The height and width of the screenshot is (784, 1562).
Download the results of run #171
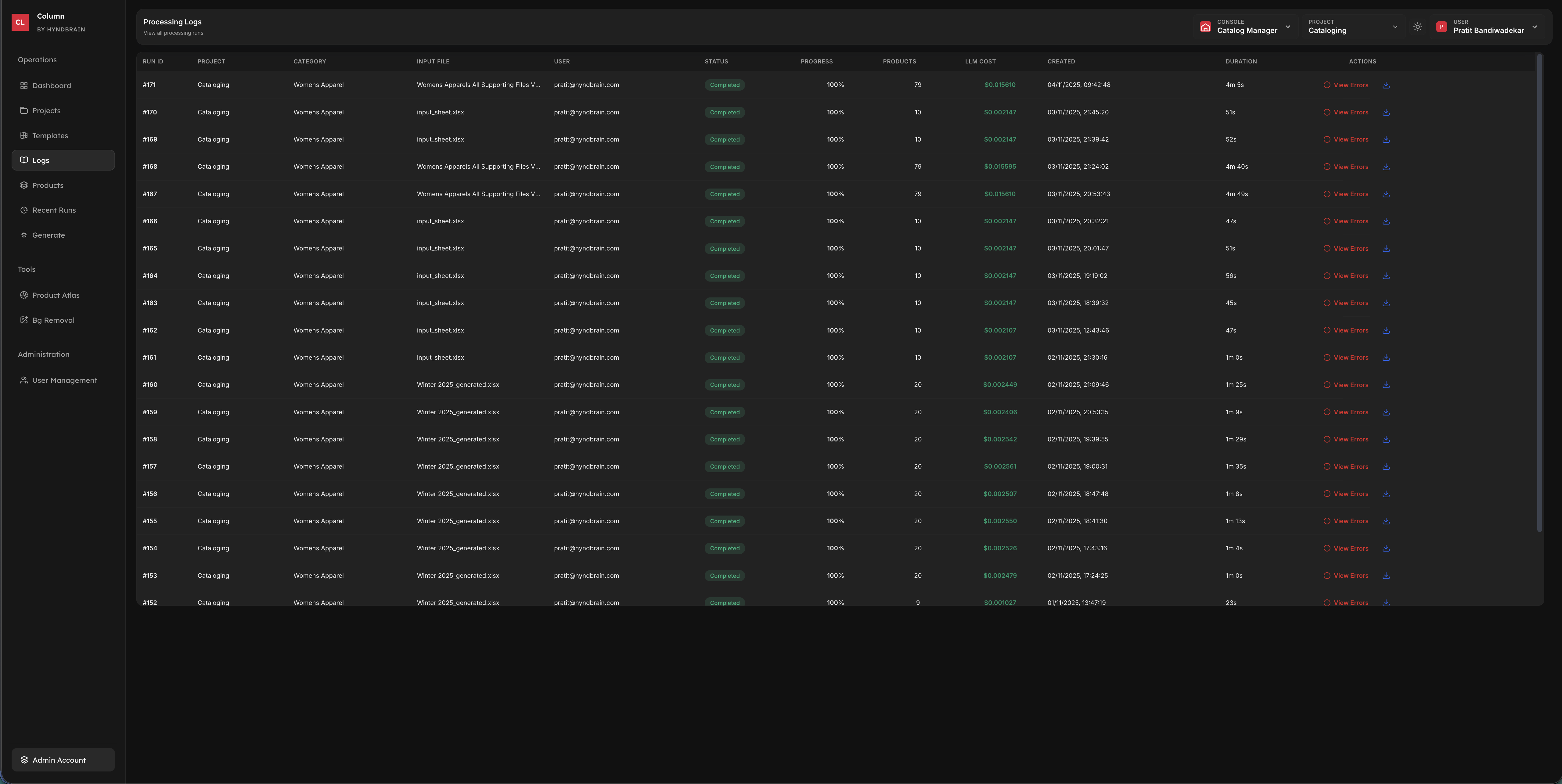coord(1386,85)
